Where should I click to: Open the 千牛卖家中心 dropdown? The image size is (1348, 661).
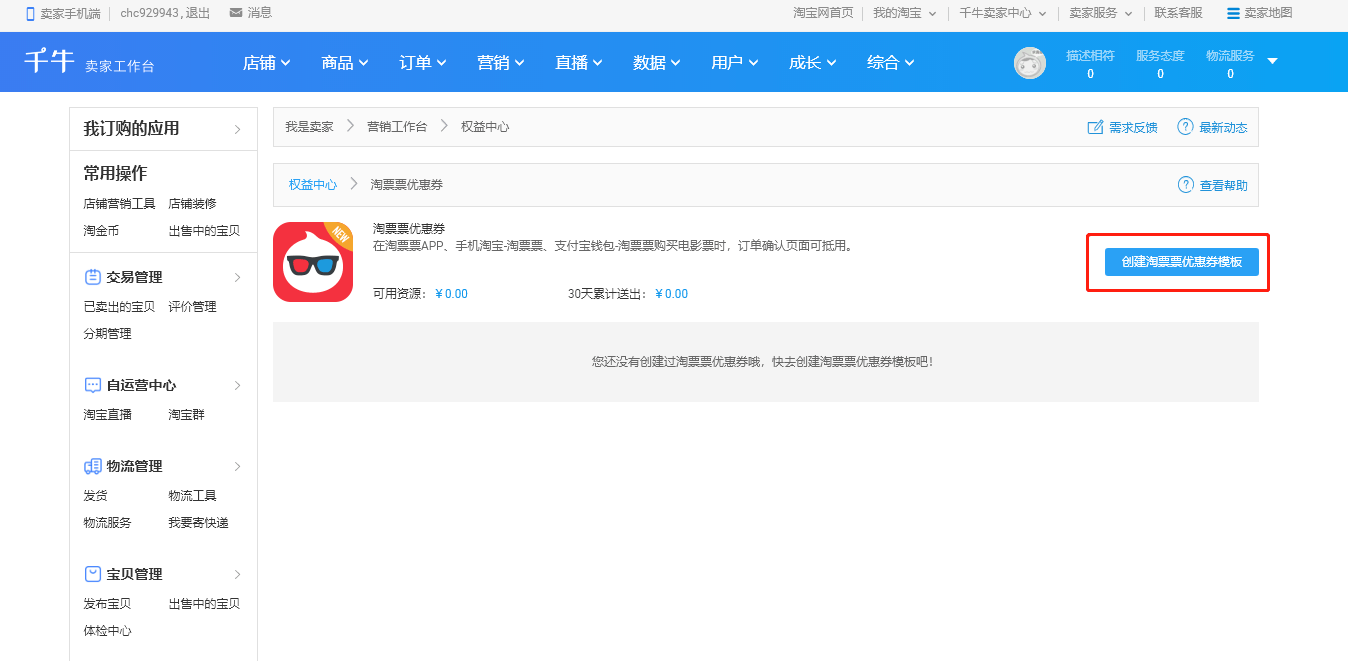(1002, 13)
